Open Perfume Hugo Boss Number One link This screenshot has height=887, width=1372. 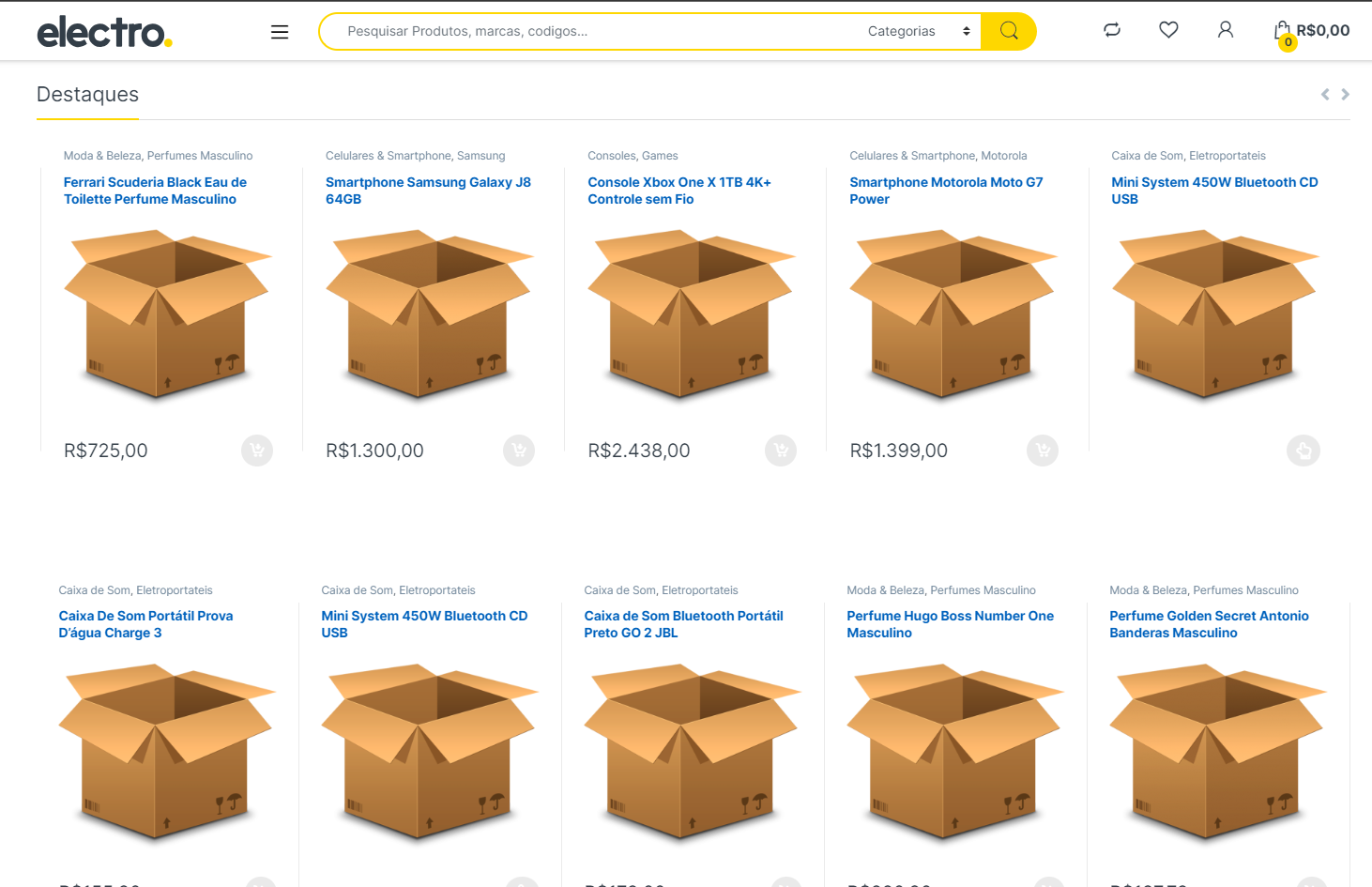pos(950,624)
